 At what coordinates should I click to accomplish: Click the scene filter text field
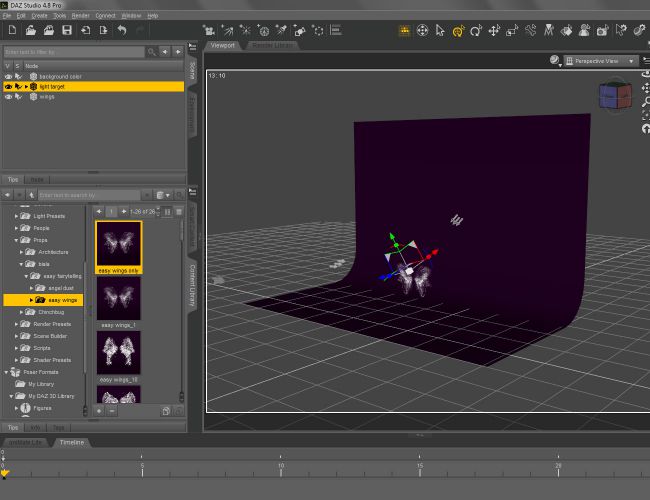coord(75,51)
